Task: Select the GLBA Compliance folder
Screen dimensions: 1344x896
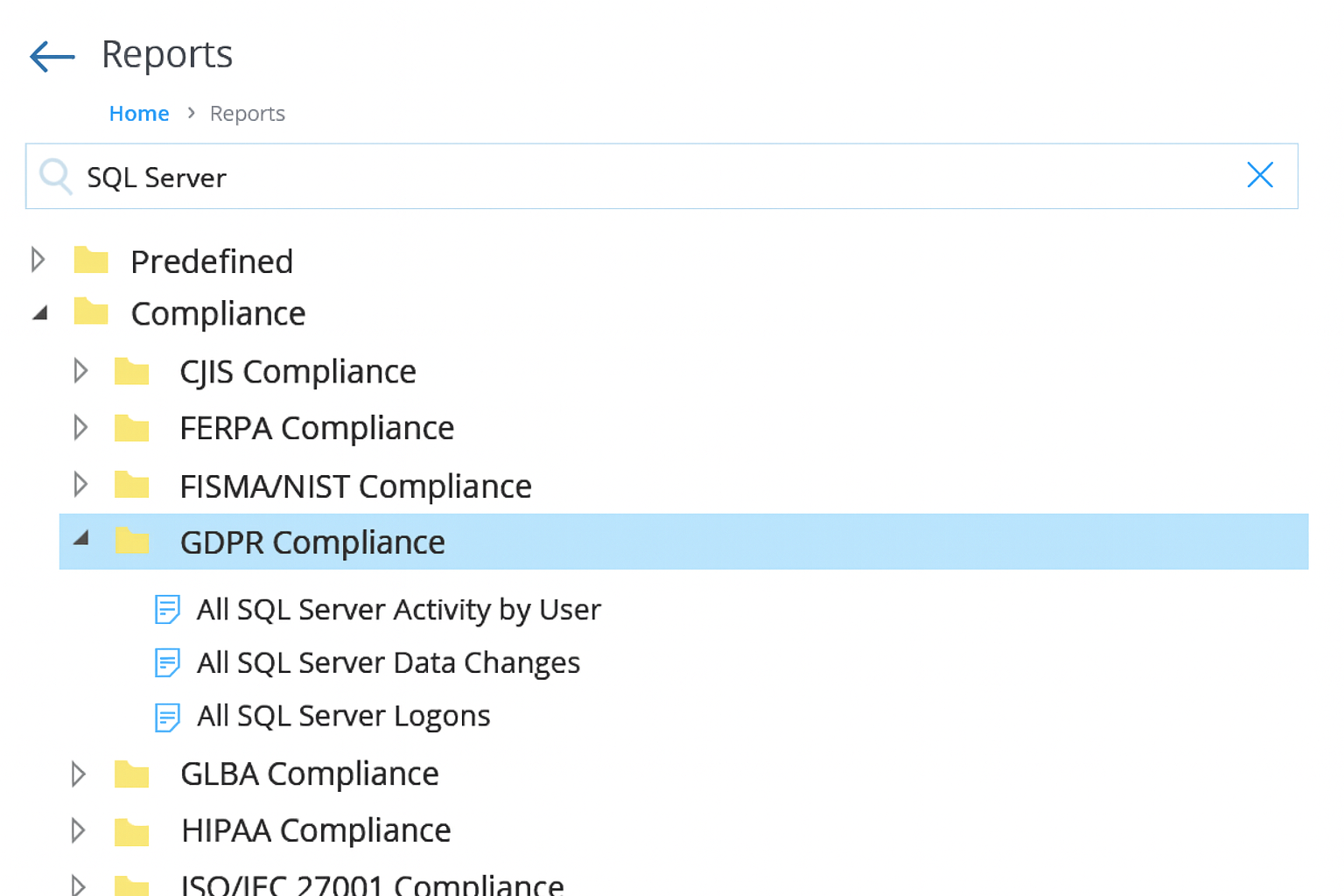Action: (x=309, y=773)
